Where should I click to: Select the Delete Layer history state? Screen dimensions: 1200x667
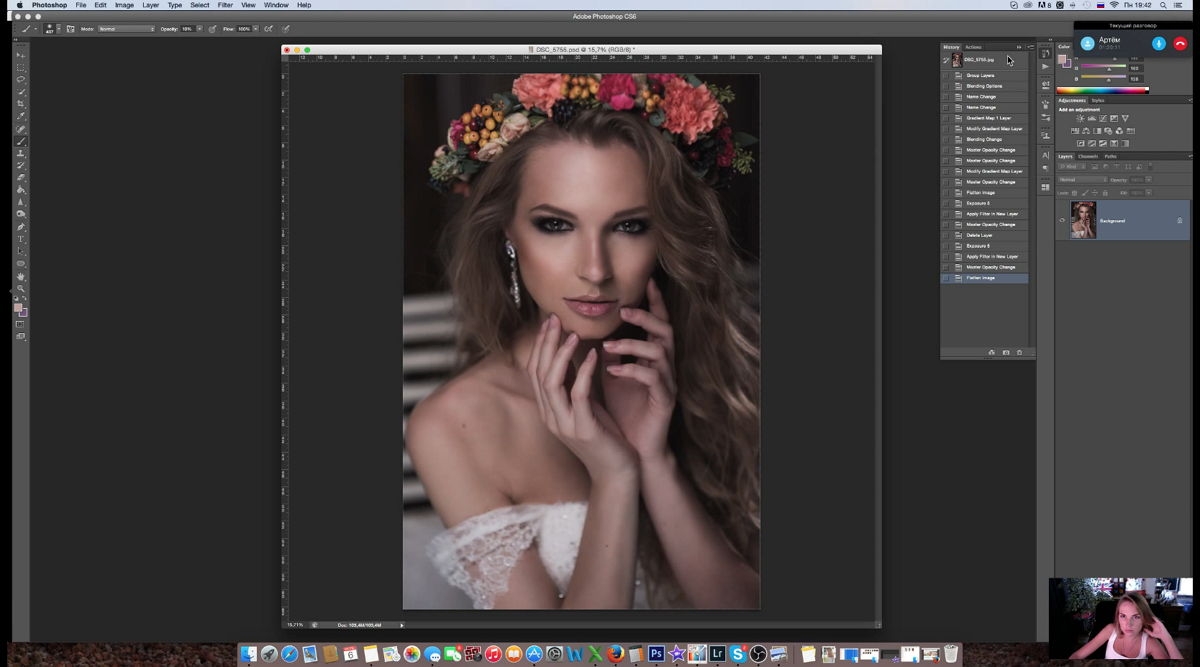point(985,235)
